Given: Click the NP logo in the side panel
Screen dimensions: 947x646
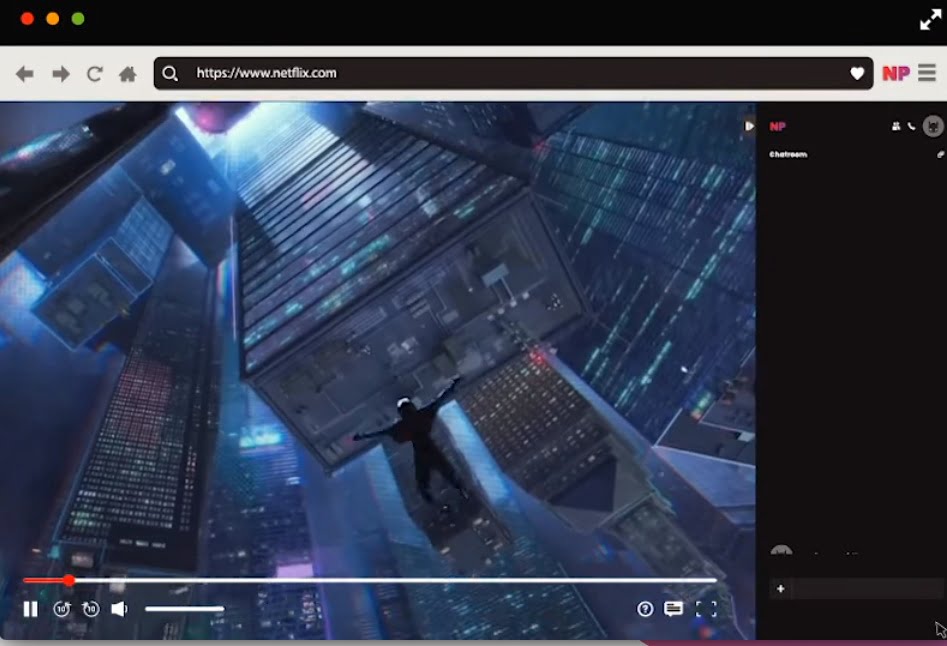Looking at the screenshot, I should point(777,126).
